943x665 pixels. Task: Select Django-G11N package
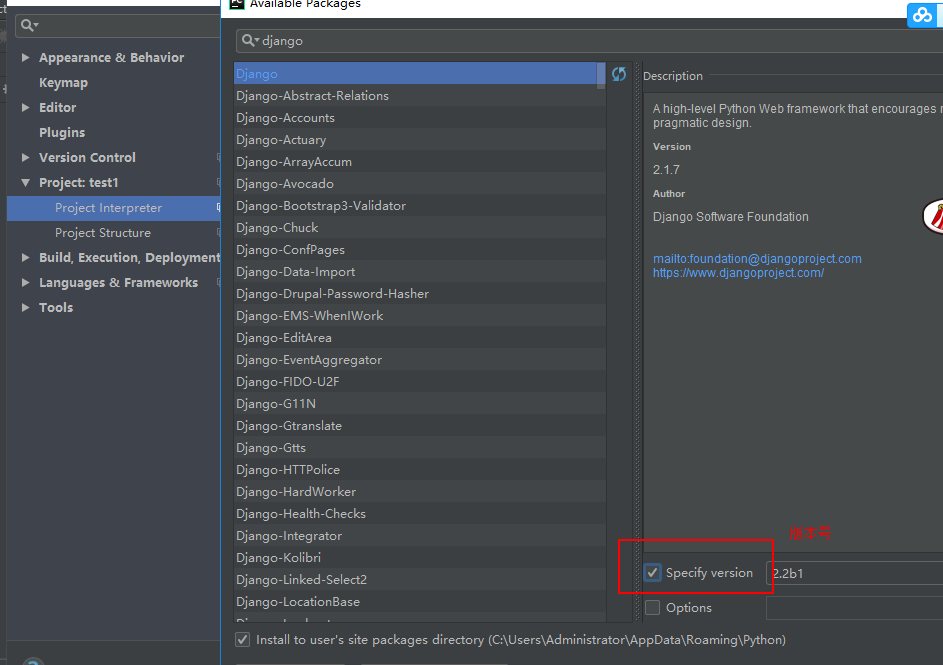(420, 403)
